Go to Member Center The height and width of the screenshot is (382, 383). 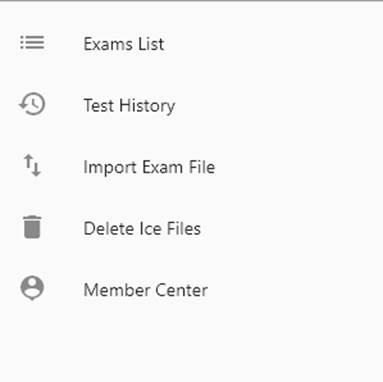191,289
